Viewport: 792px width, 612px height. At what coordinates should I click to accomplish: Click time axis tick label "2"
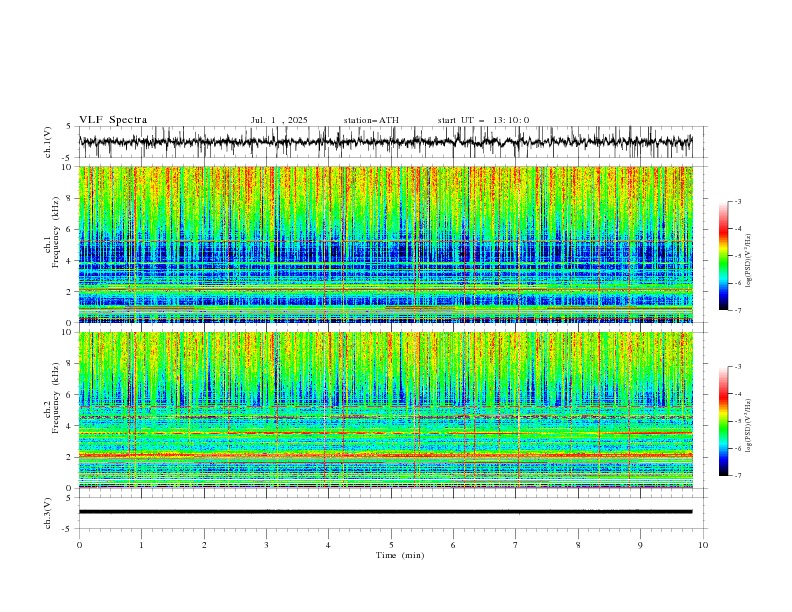(204, 545)
